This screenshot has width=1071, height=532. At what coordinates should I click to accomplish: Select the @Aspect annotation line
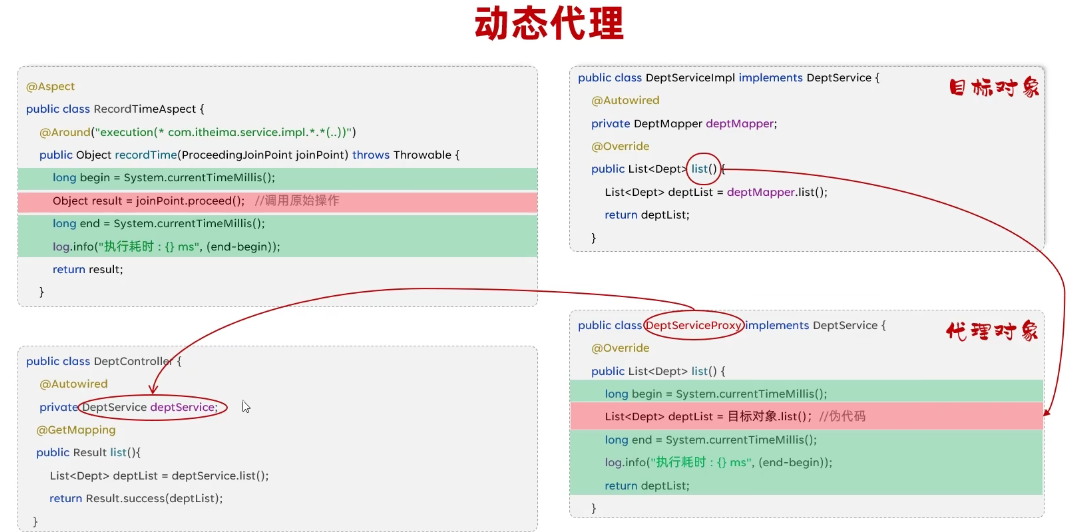coord(51,87)
